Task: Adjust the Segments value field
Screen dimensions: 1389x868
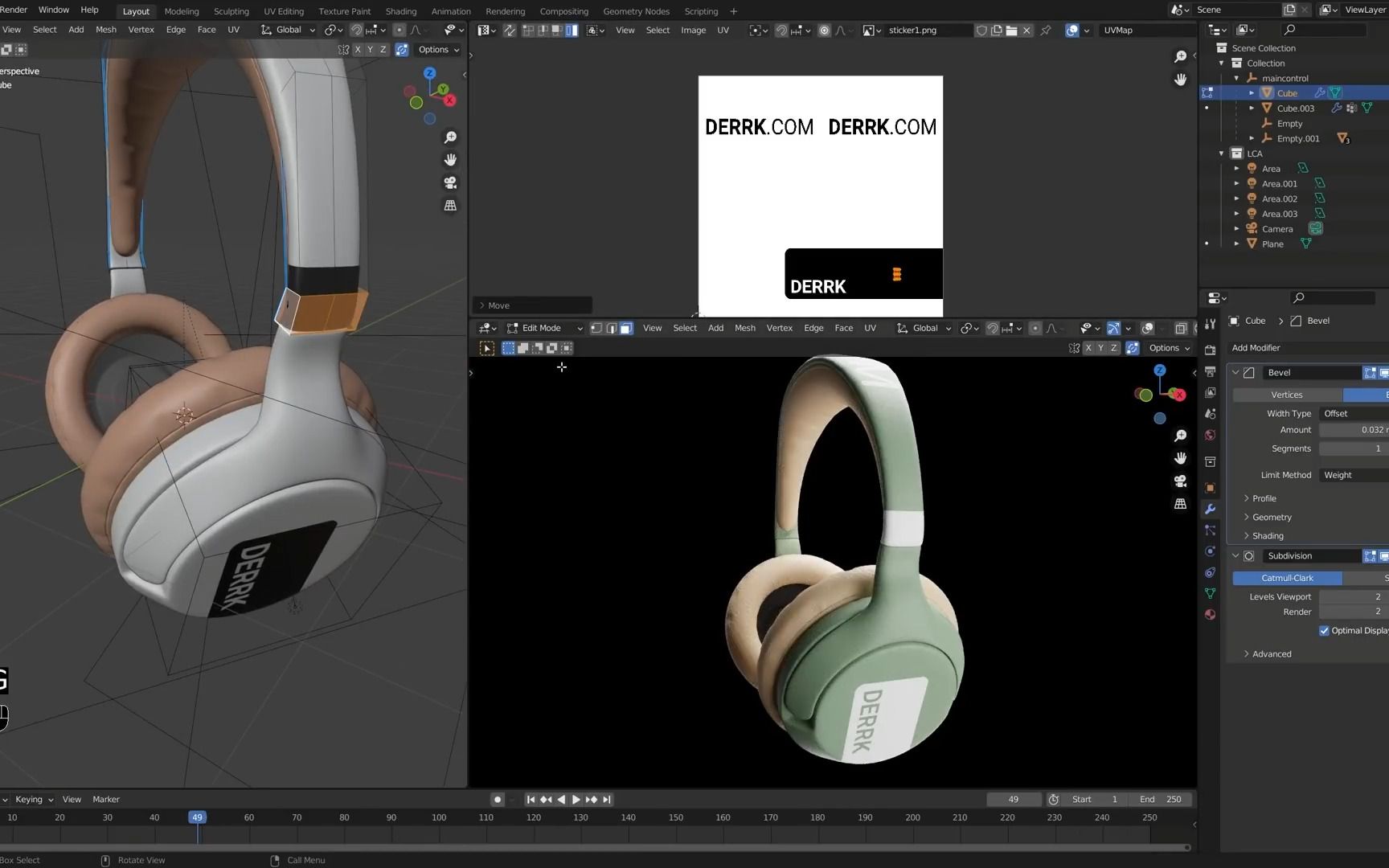Action: (x=1354, y=448)
